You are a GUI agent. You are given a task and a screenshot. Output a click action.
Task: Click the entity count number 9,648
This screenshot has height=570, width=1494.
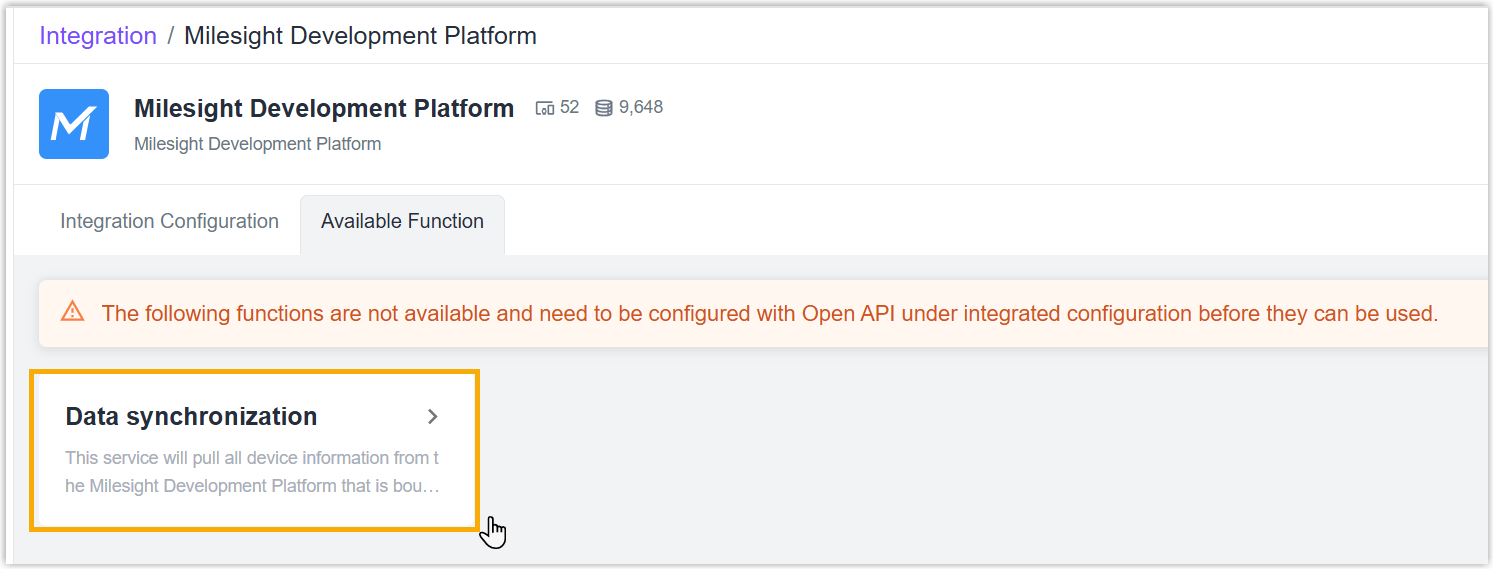pos(640,107)
